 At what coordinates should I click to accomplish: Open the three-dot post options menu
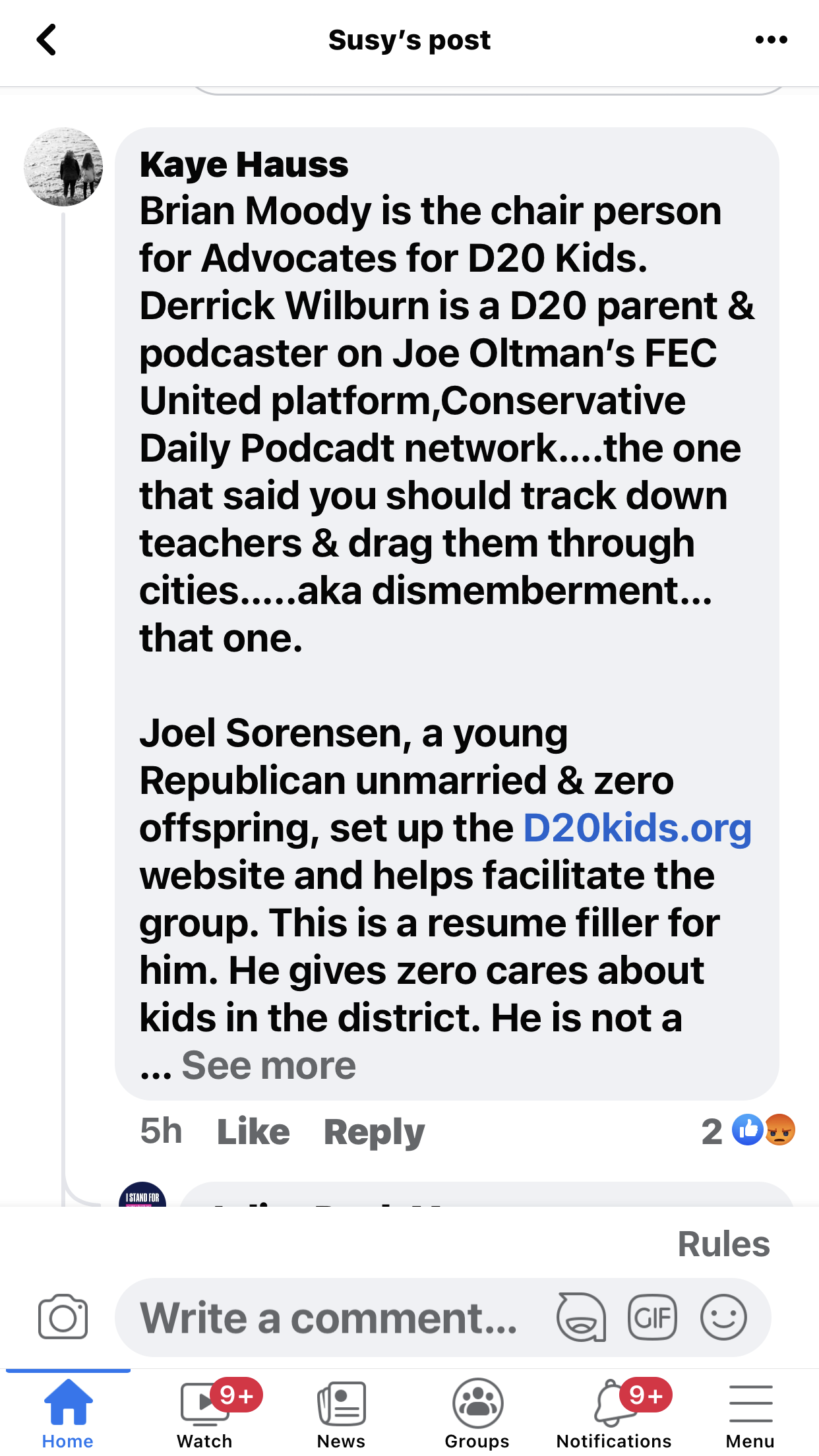(x=771, y=40)
